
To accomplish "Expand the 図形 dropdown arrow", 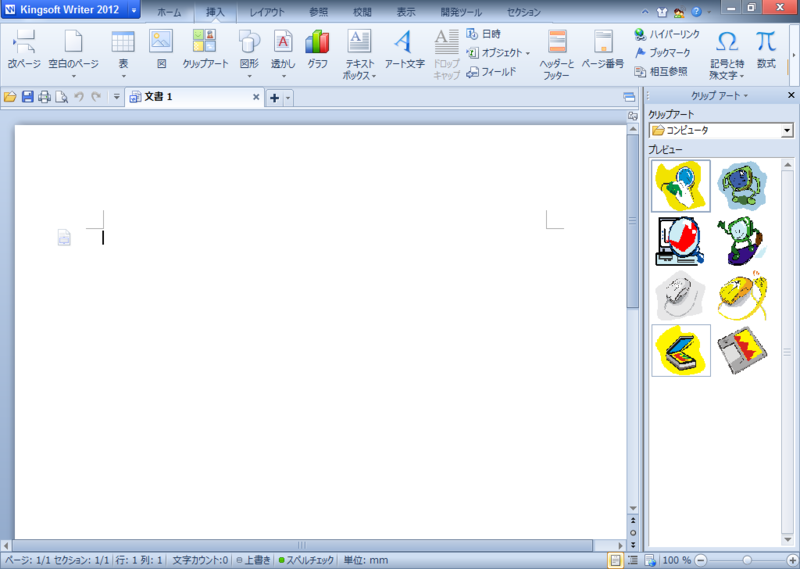I will (x=249, y=77).
